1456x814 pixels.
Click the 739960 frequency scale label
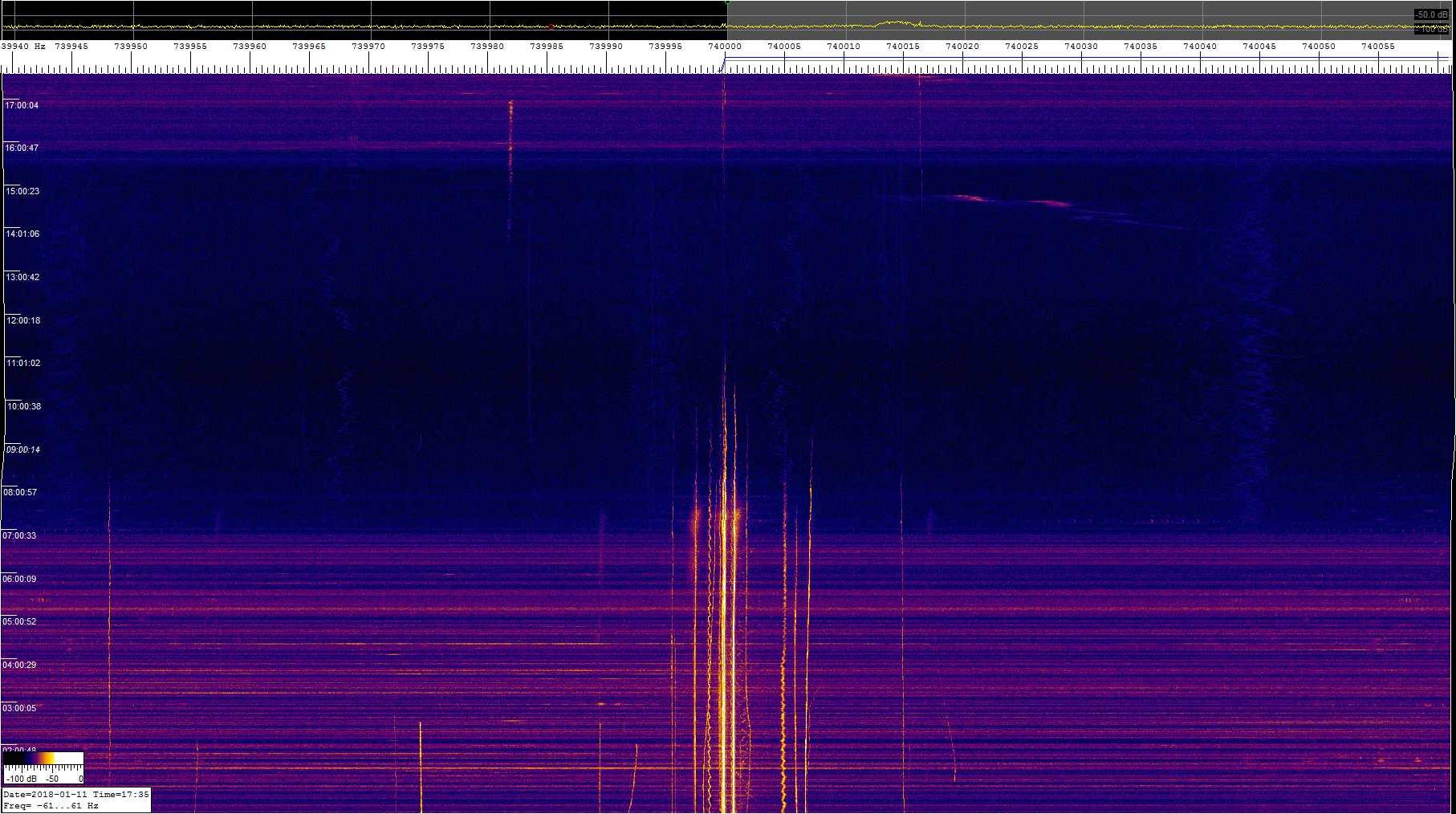[249, 47]
